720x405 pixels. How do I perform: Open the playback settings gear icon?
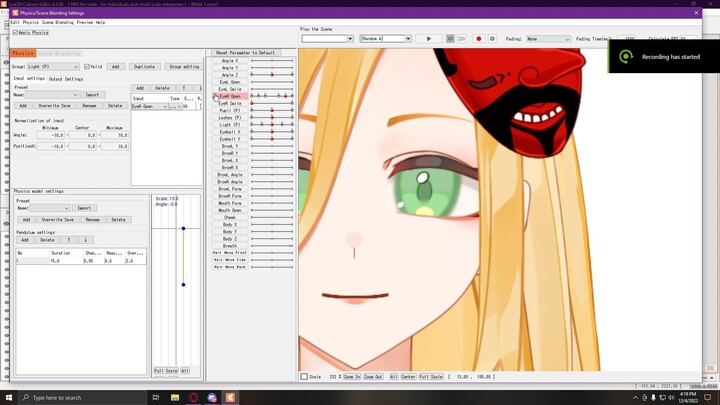tap(491, 39)
